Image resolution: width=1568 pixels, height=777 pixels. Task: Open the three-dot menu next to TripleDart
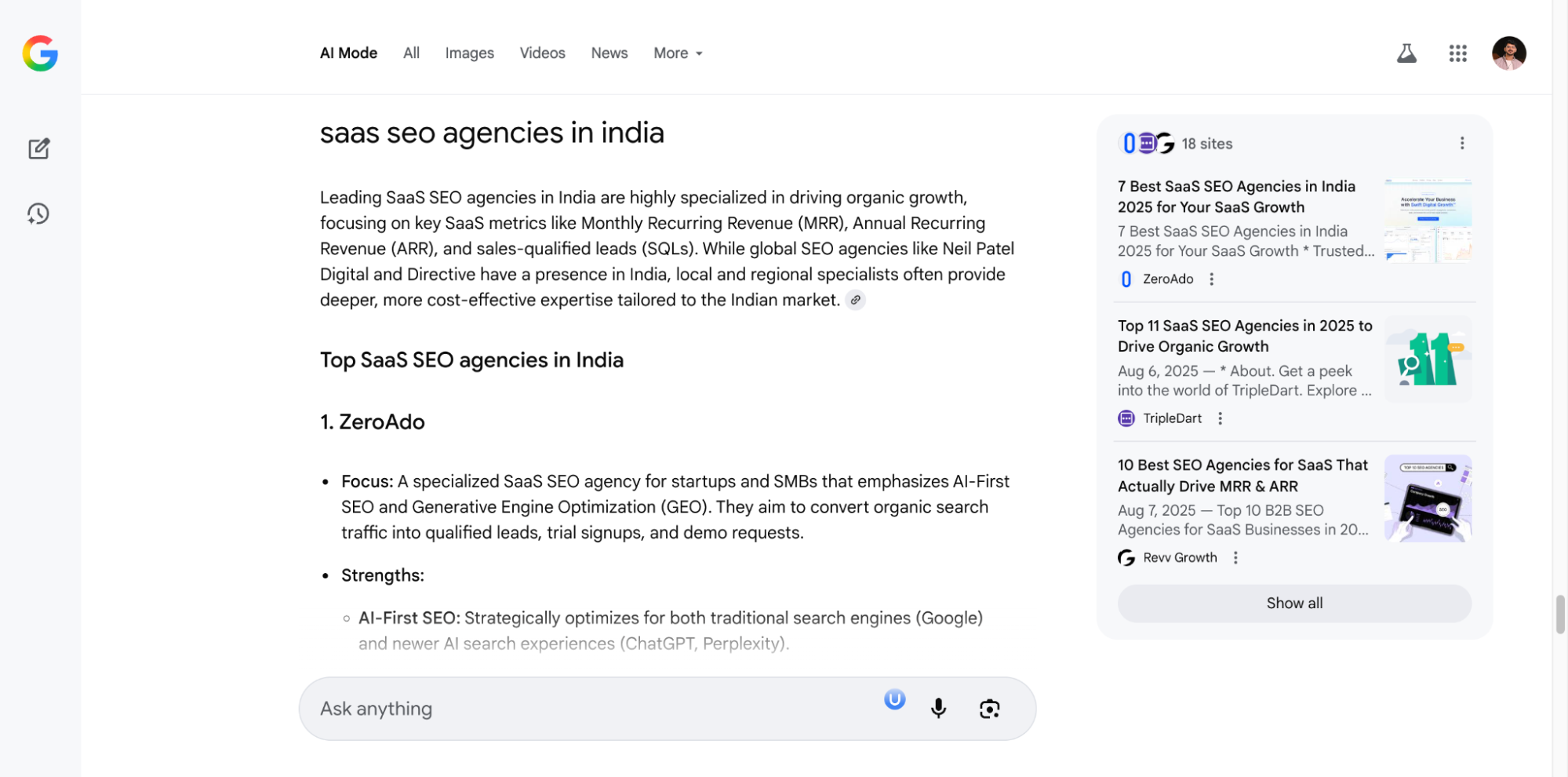[x=1220, y=418]
